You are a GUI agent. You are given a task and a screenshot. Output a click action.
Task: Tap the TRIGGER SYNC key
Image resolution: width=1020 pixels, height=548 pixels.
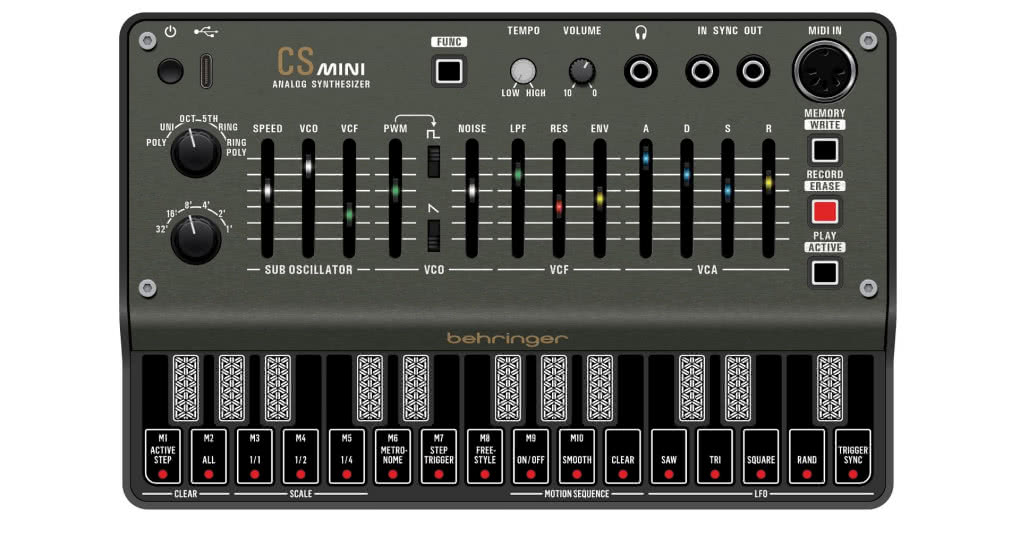(x=853, y=456)
